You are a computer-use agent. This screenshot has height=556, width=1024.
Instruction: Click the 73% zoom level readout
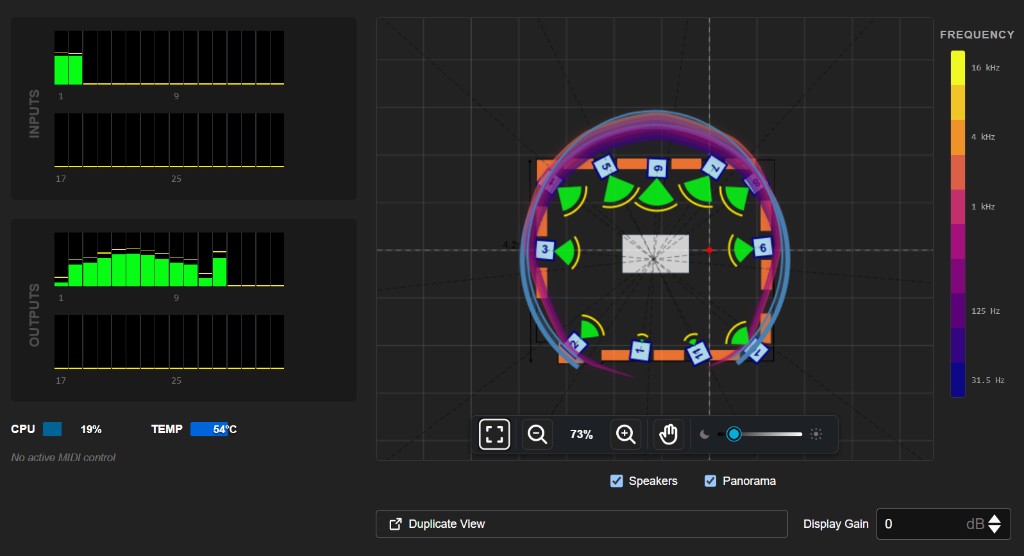(581, 434)
